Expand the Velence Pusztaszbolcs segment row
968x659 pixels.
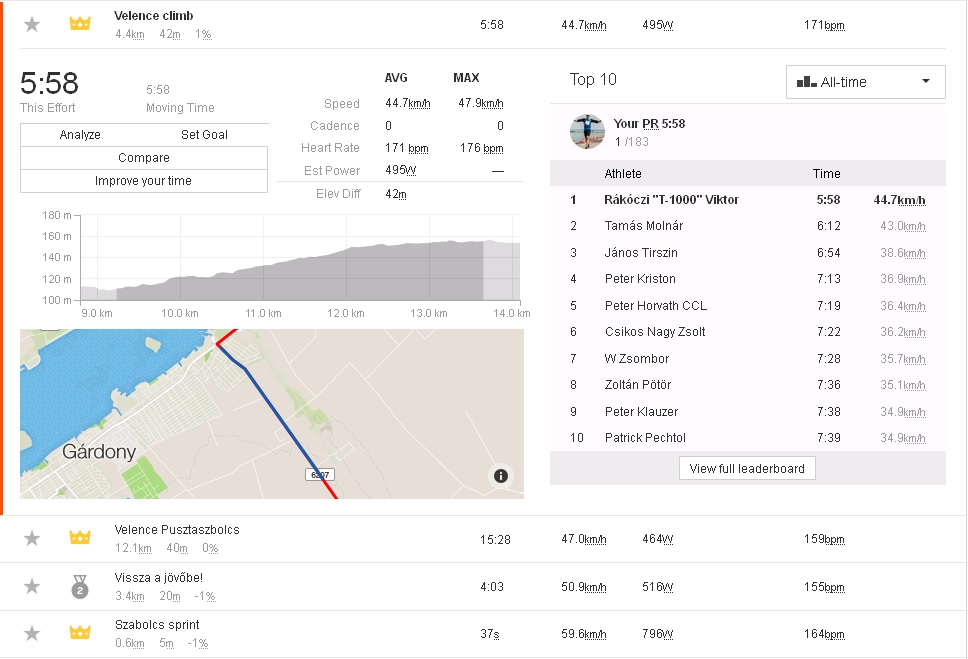point(177,530)
